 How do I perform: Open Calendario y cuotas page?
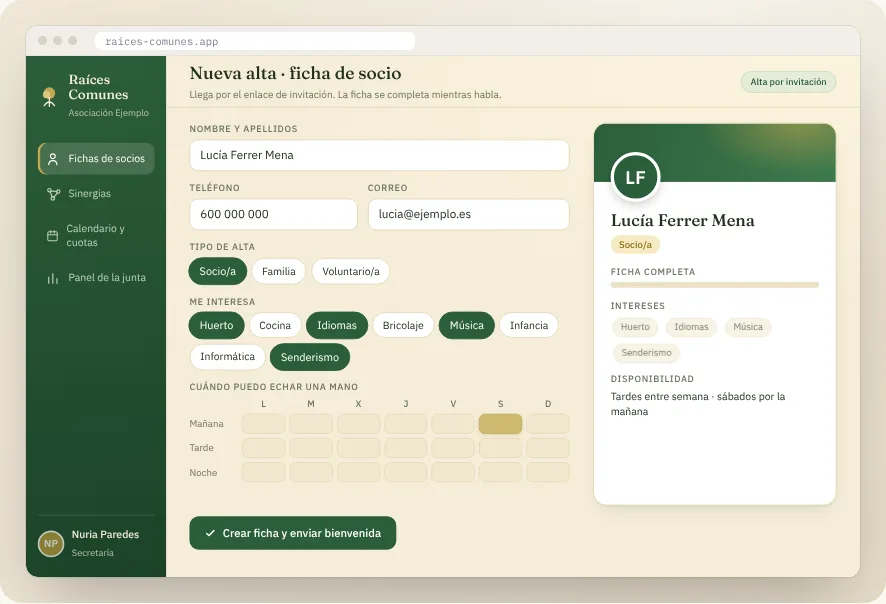coord(96,236)
